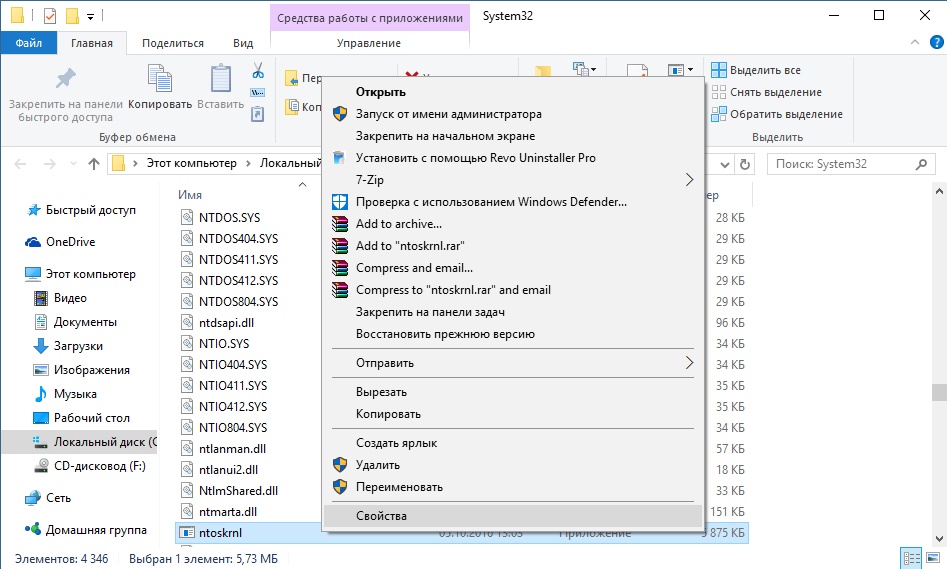Image resolution: width=947 pixels, height=569 pixels.
Task: Switch to details view in status bar
Action: pos(911,558)
